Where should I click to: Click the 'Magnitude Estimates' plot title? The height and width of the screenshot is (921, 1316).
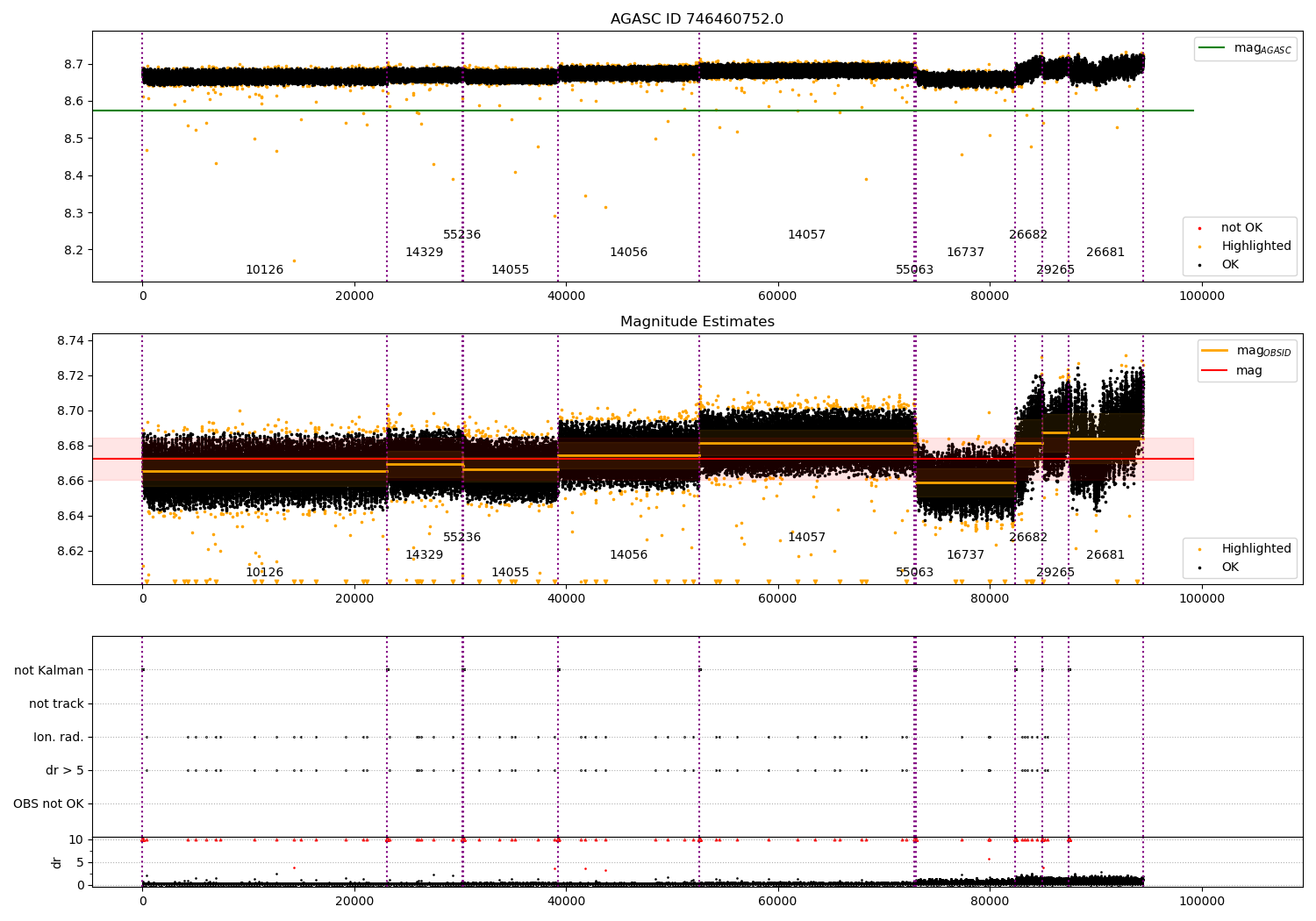(x=697, y=322)
